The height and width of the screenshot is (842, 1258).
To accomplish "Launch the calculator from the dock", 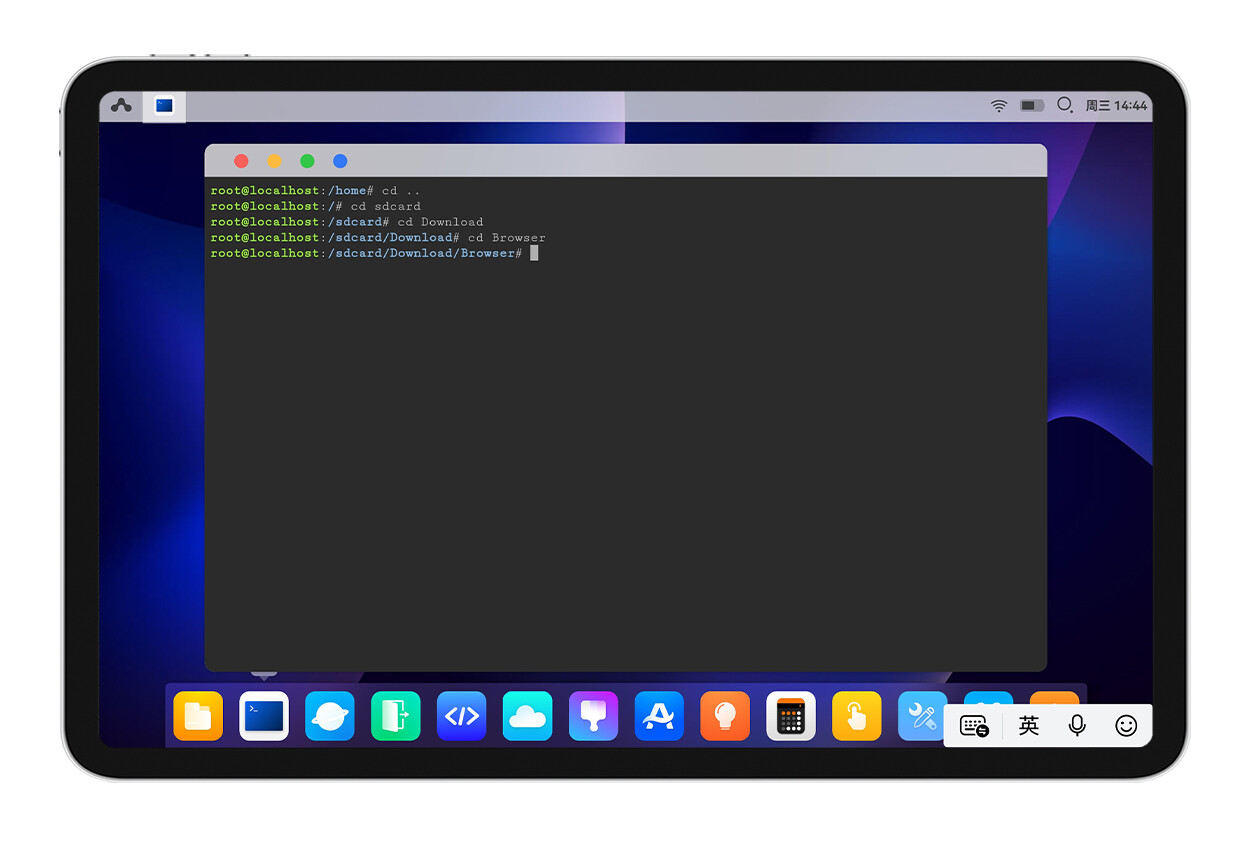I will click(791, 716).
